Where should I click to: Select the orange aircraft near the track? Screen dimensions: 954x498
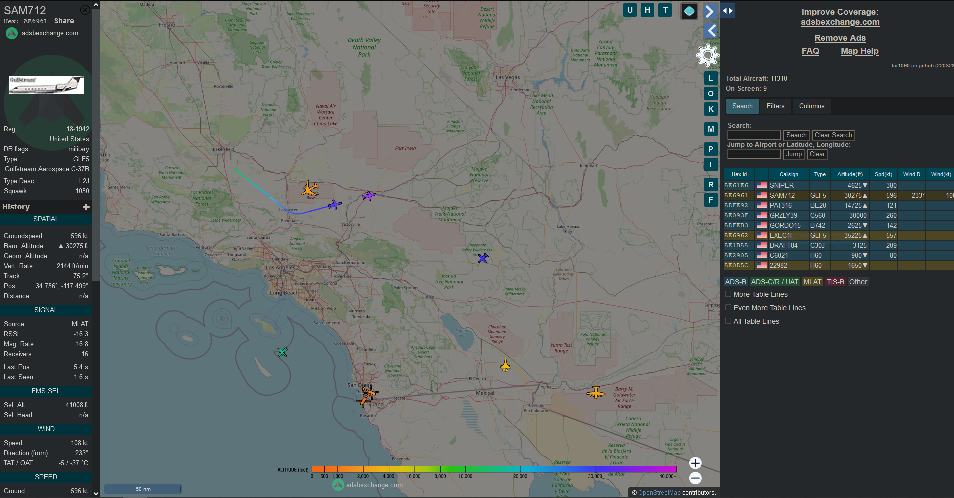310,189
